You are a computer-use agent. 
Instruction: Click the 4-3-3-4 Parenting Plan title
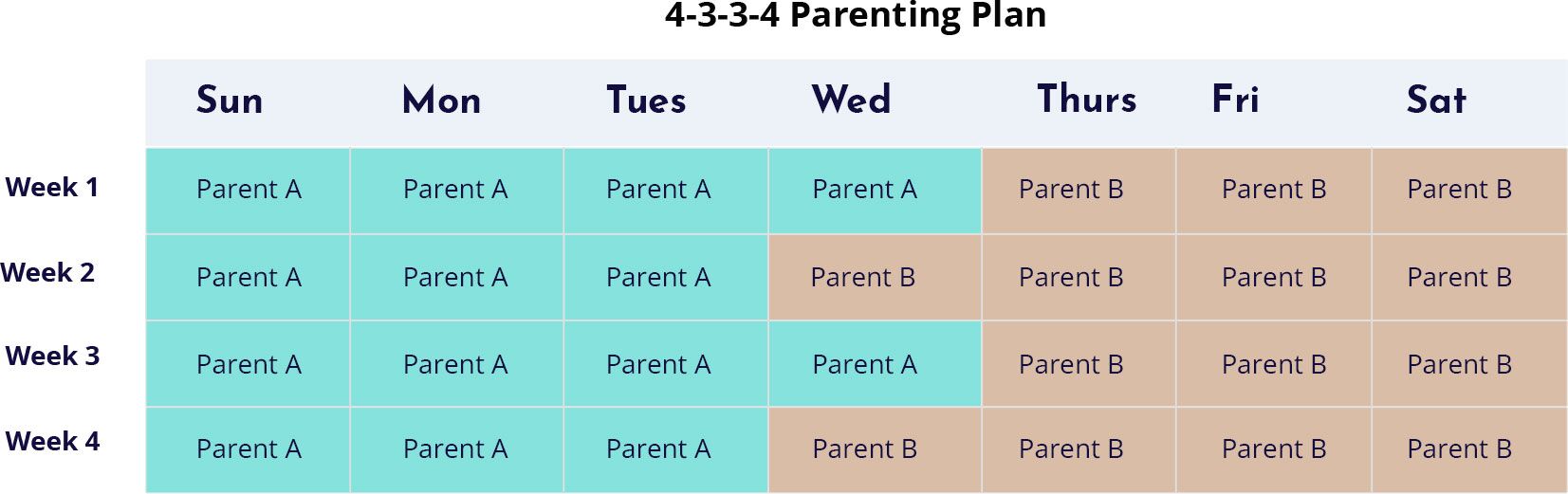click(856, 16)
